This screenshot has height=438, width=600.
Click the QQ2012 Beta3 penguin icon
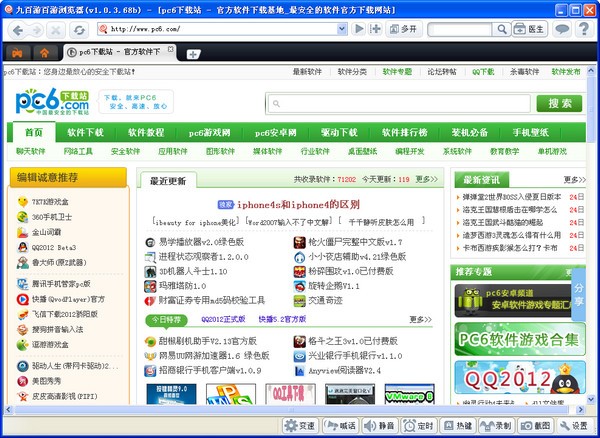(23, 247)
